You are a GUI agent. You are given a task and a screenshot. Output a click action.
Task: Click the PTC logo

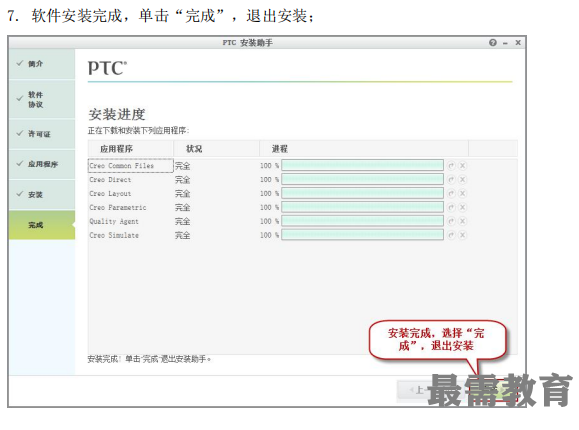[x=107, y=68]
